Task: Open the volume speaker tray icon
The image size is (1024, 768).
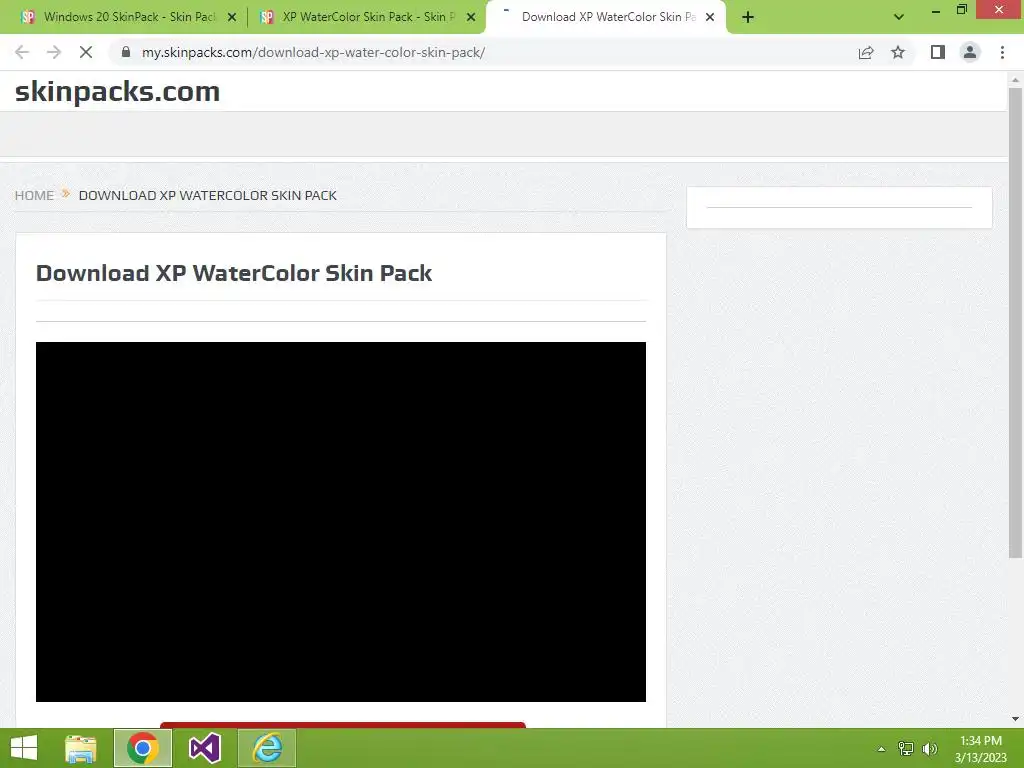Action: tap(930, 749)
